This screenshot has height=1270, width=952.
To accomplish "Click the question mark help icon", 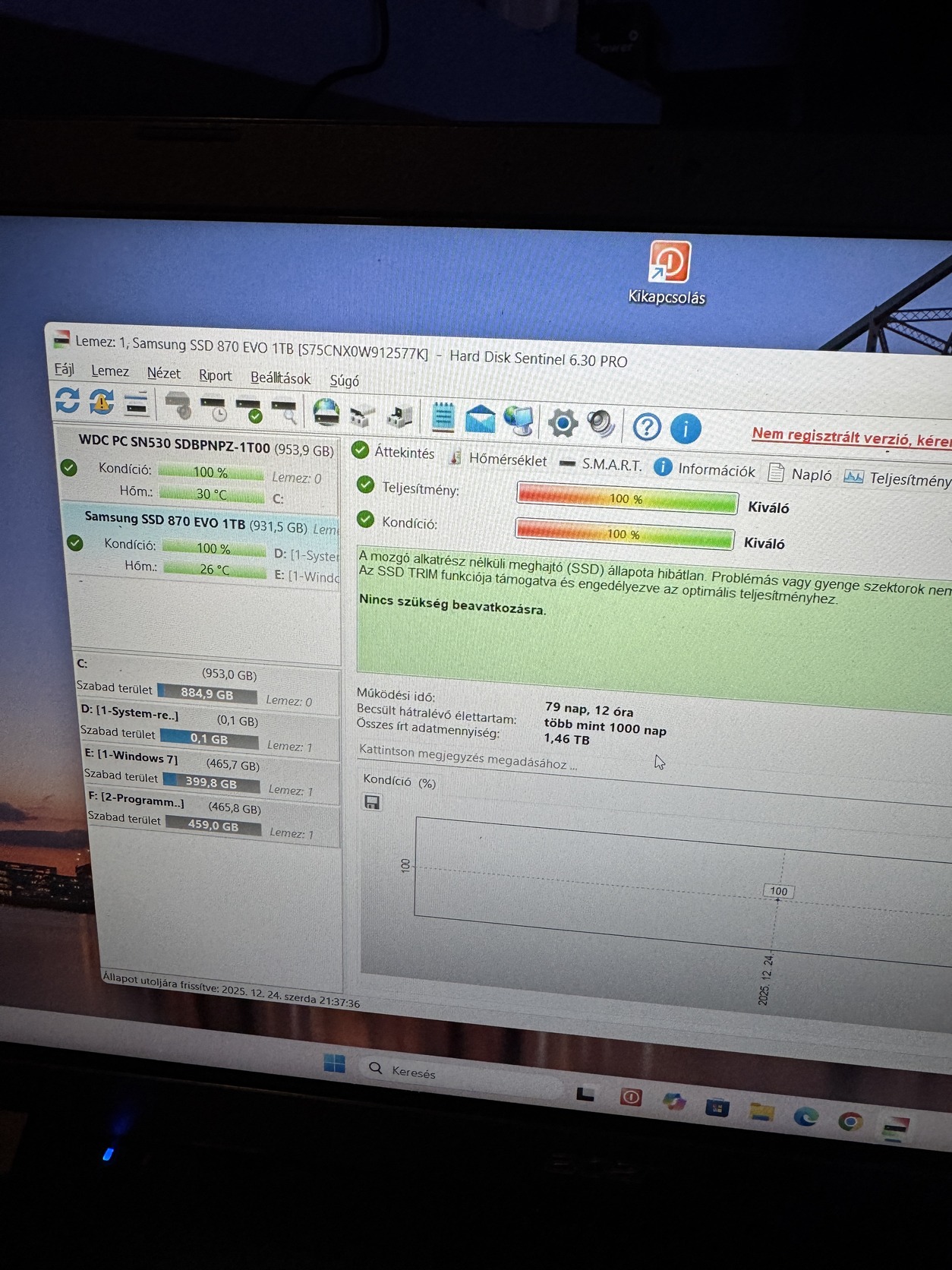I will coord(647,427).
